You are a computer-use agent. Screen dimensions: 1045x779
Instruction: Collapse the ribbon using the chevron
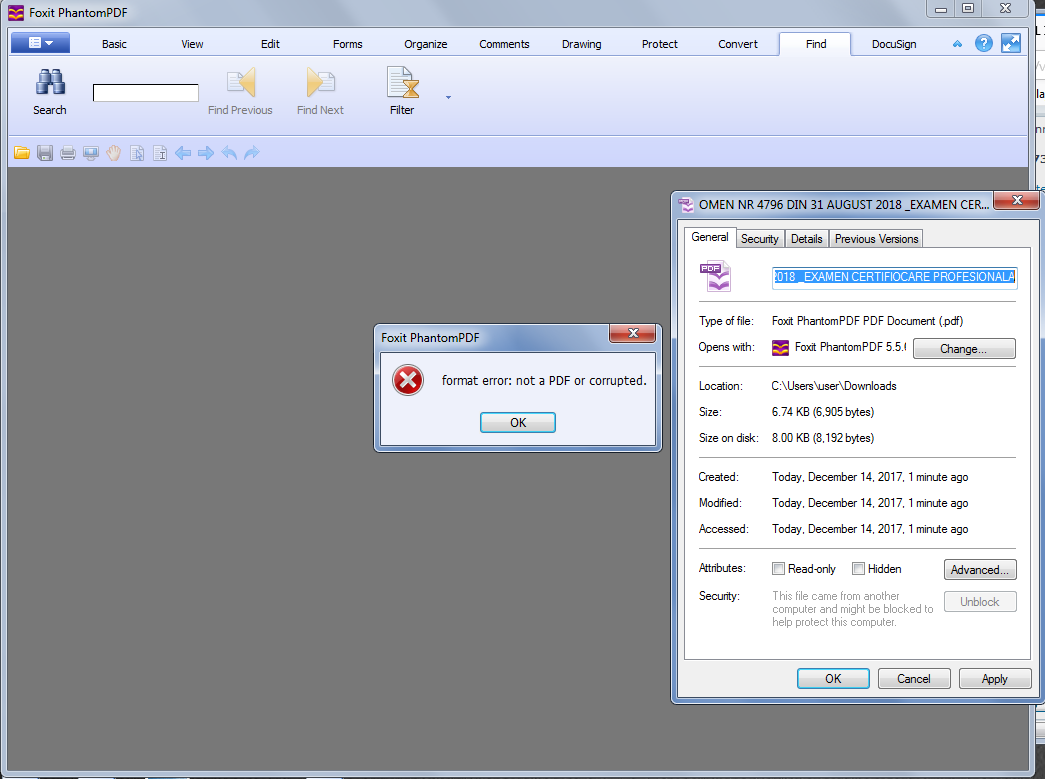tap(957, 44)
